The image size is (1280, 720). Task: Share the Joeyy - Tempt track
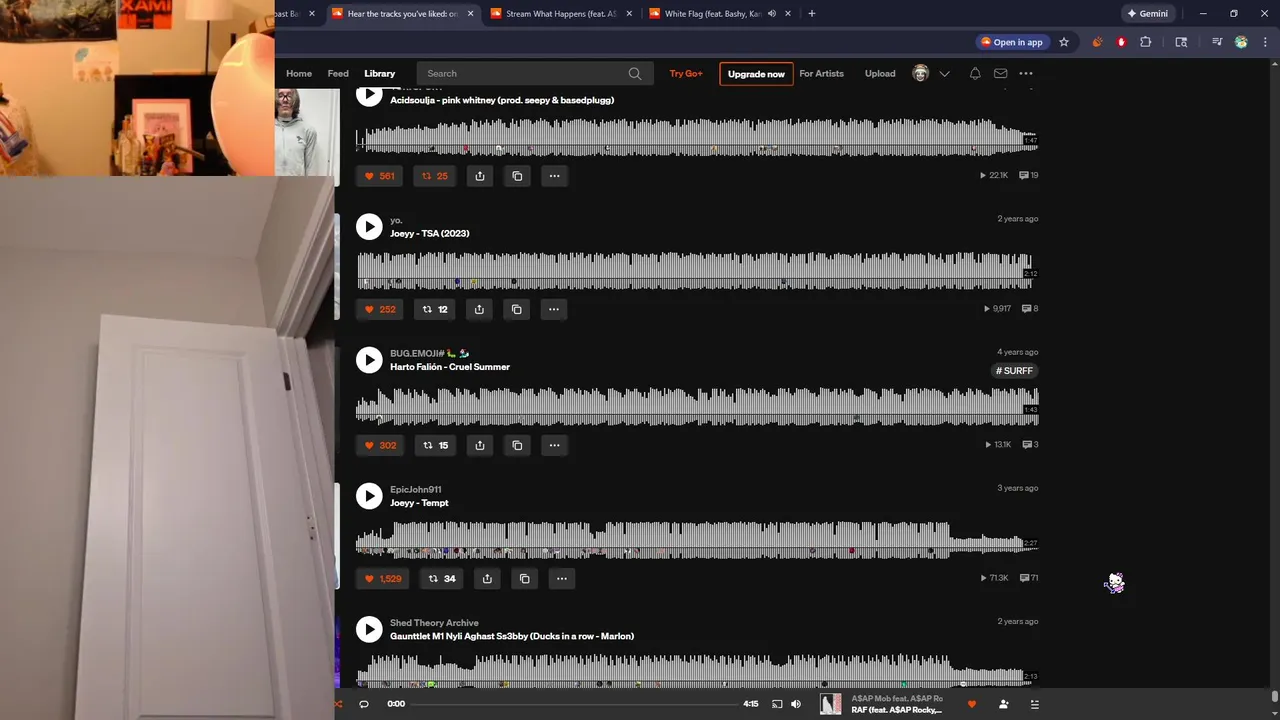point(487,578)
